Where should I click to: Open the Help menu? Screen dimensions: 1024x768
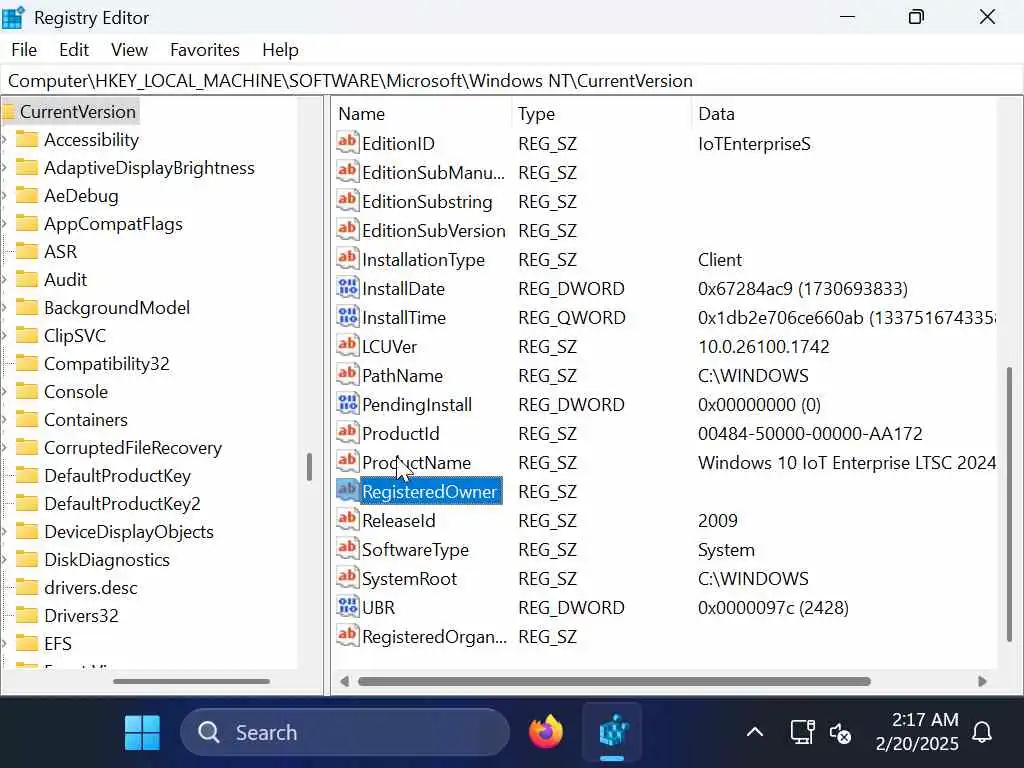pos(280,50)
